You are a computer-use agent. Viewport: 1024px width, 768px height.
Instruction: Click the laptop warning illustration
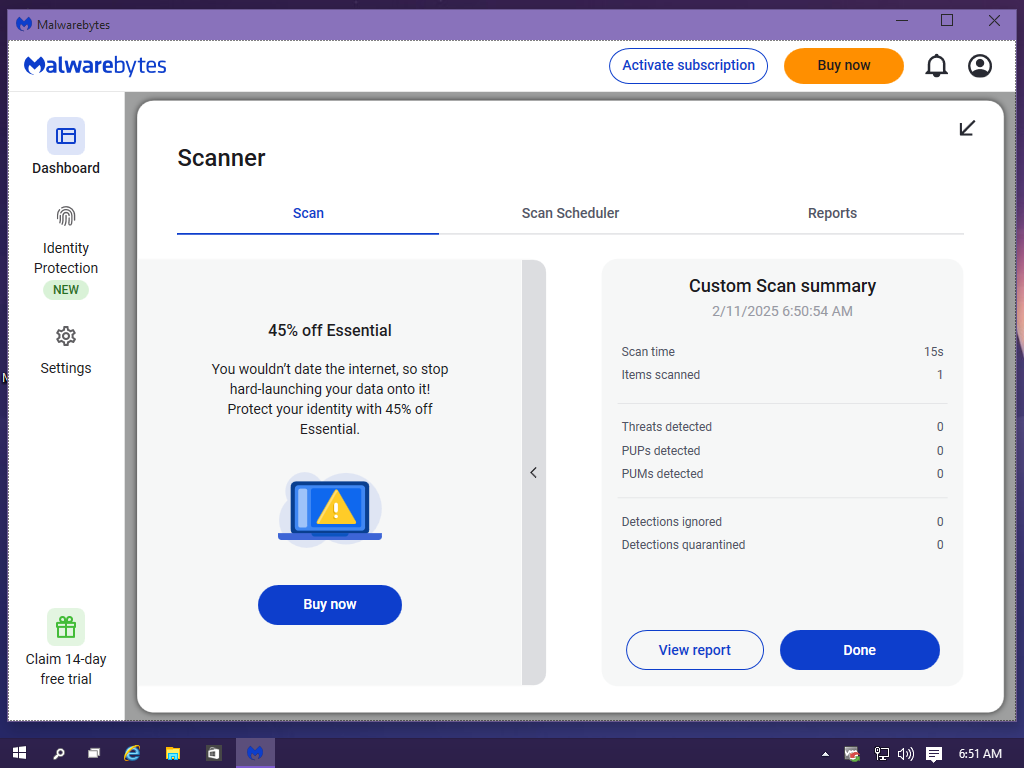330,509
